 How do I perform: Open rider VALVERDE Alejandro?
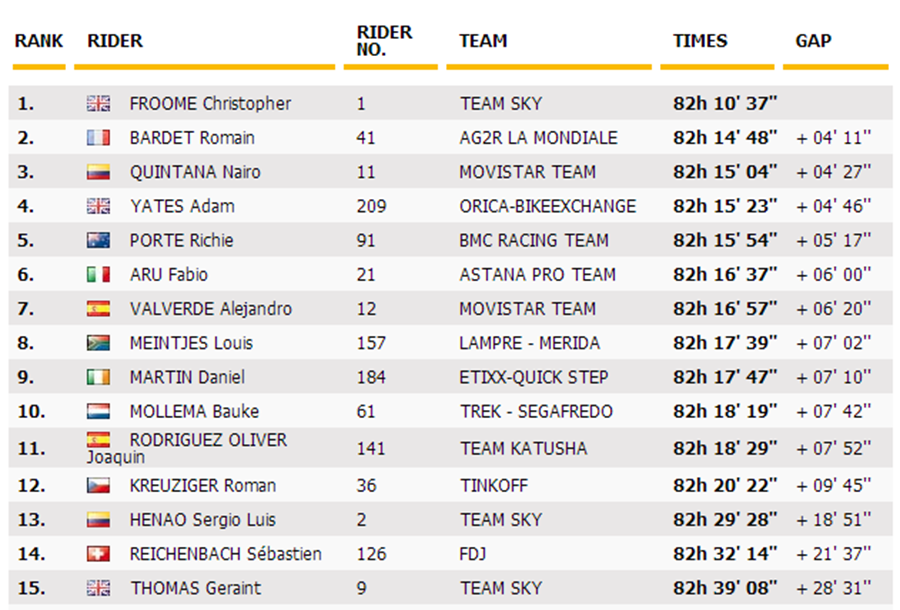tap(211, 309)
